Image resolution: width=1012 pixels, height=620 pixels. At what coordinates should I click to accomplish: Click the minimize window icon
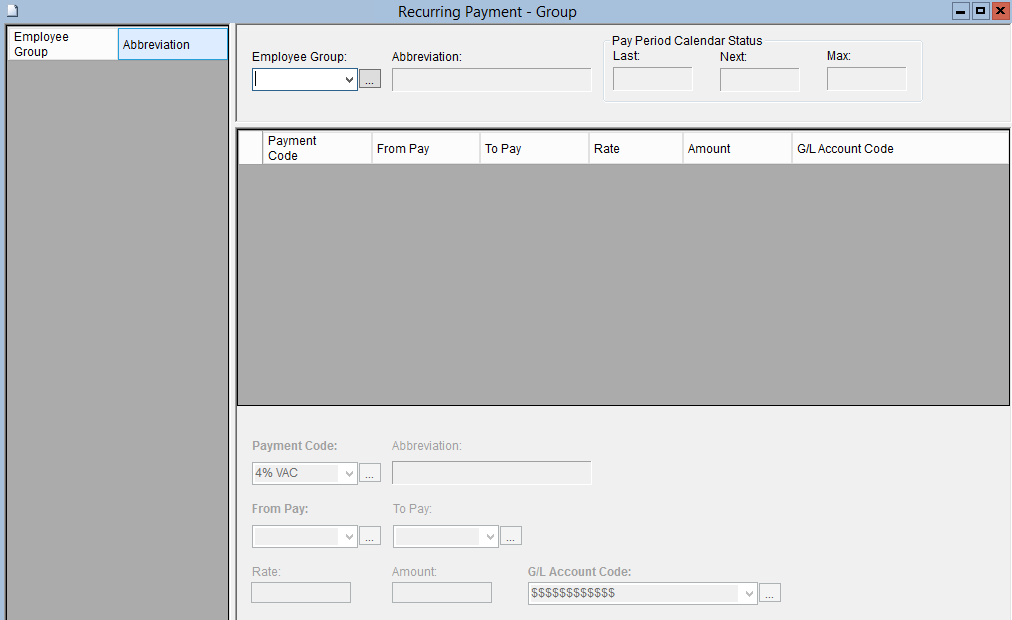click(961, 11)
